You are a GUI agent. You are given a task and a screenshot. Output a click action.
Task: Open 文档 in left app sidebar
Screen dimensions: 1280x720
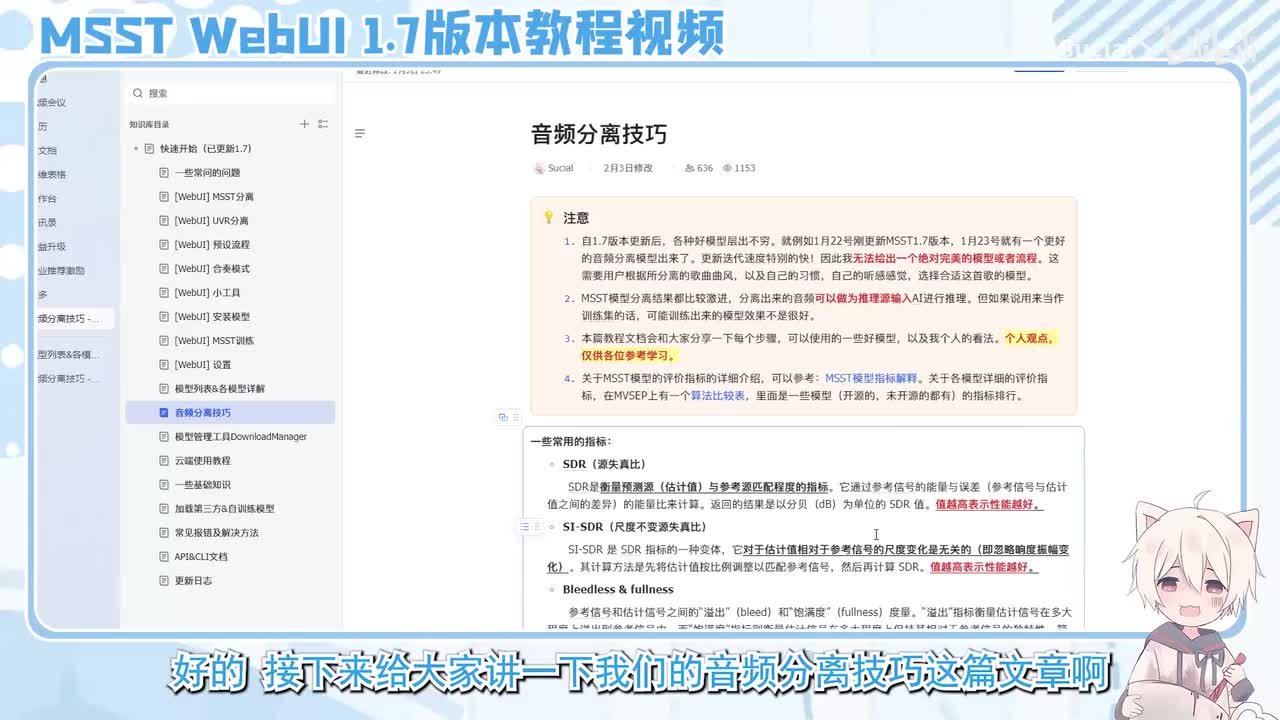pos(47,150)
